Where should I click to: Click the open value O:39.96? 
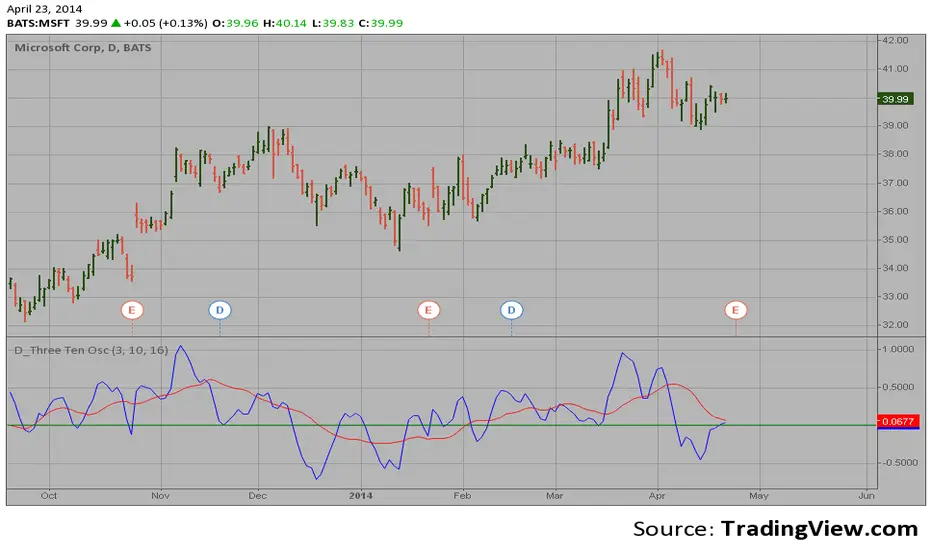point(235,23)
